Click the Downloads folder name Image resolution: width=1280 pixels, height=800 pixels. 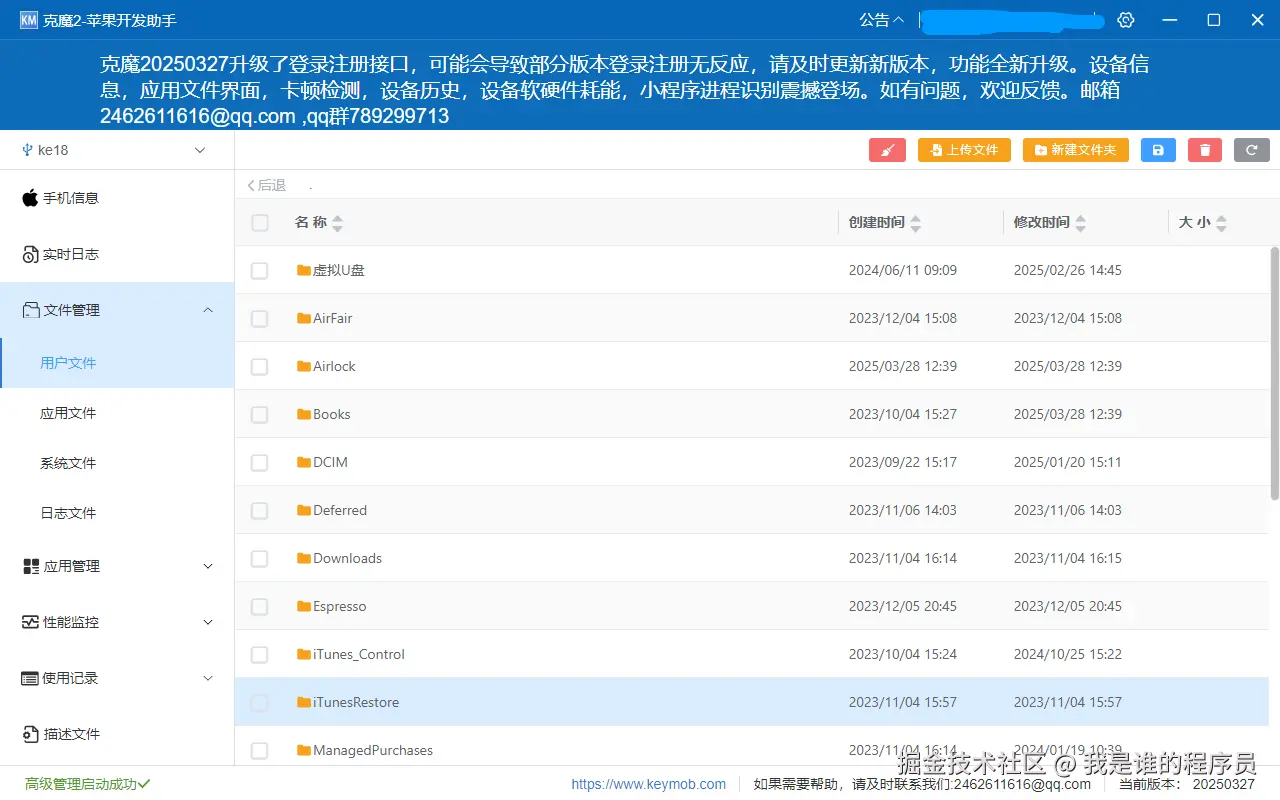tap(347, 558)
